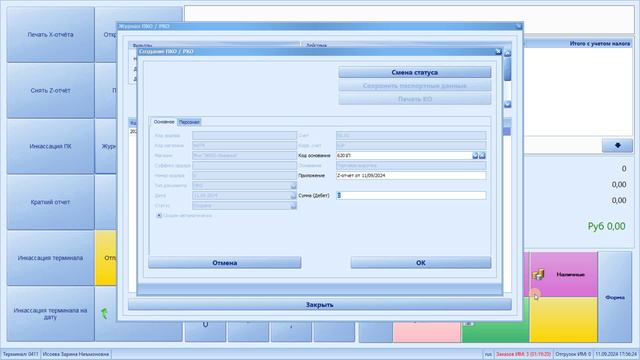This screenshot has height=360, width=640.
Task: Click the Руб 0,00 total amount
Action: [x=606, y=226]
